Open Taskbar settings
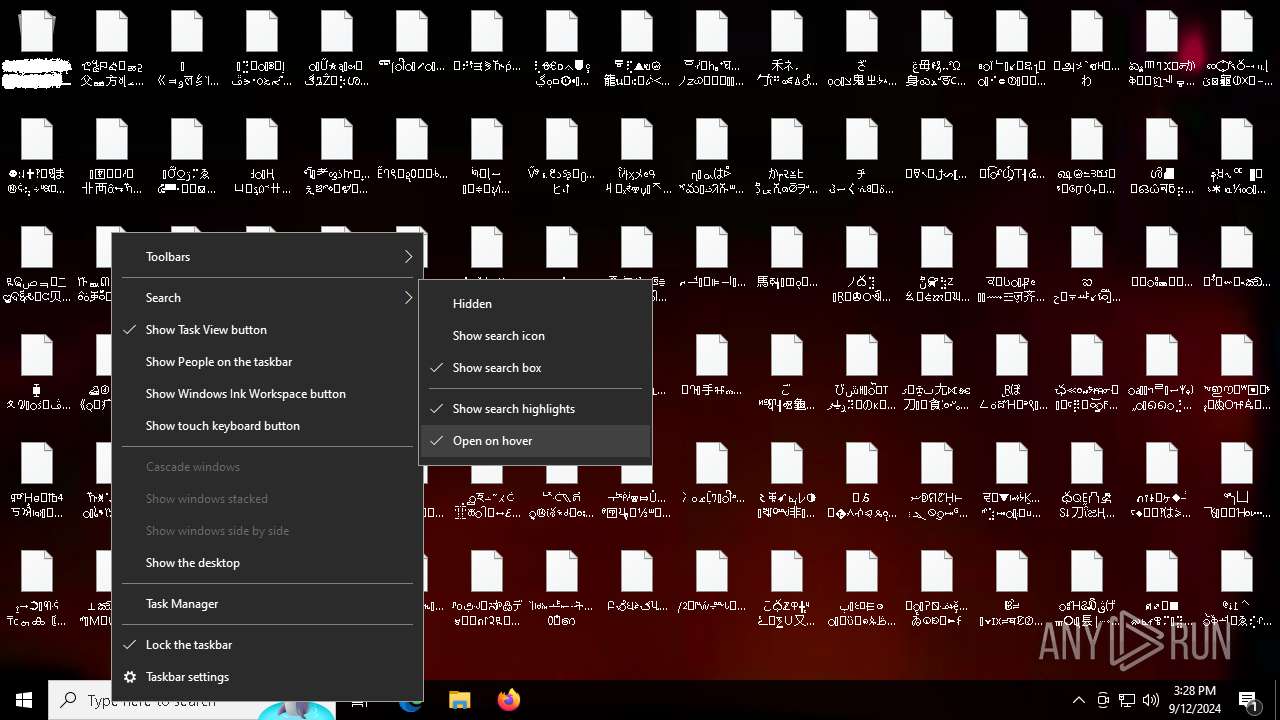The width and height of the screenshot is (1280, 720). (268, 677)
